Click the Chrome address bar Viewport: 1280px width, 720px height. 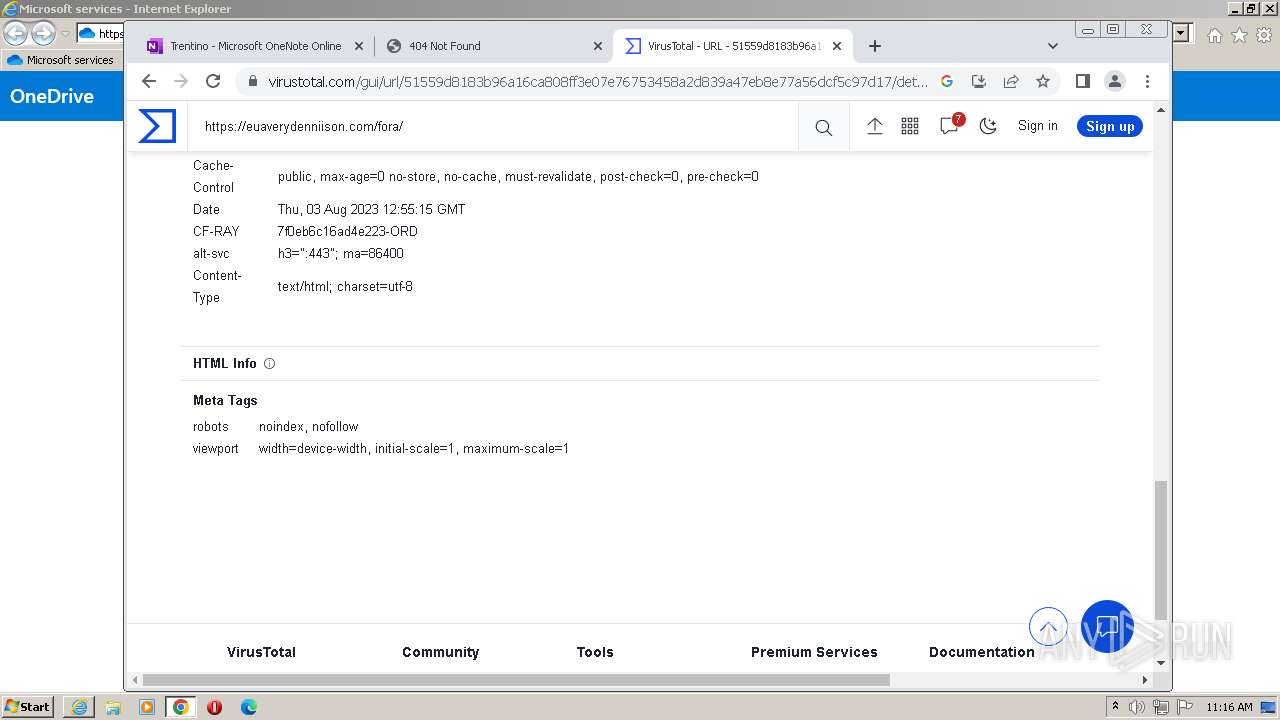point(598,82)
